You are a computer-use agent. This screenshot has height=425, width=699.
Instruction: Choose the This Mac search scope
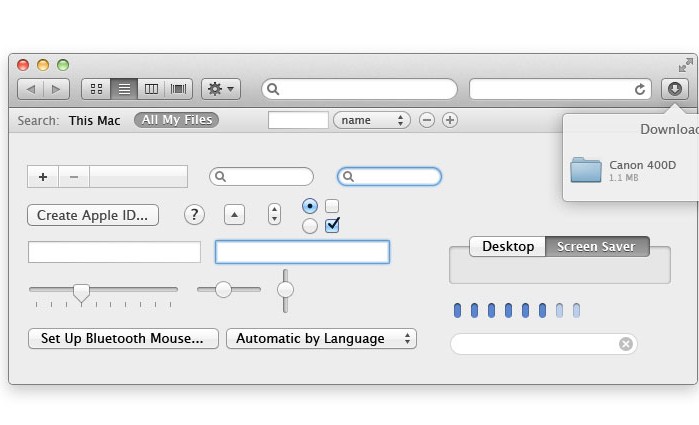[x=95, y=120]
